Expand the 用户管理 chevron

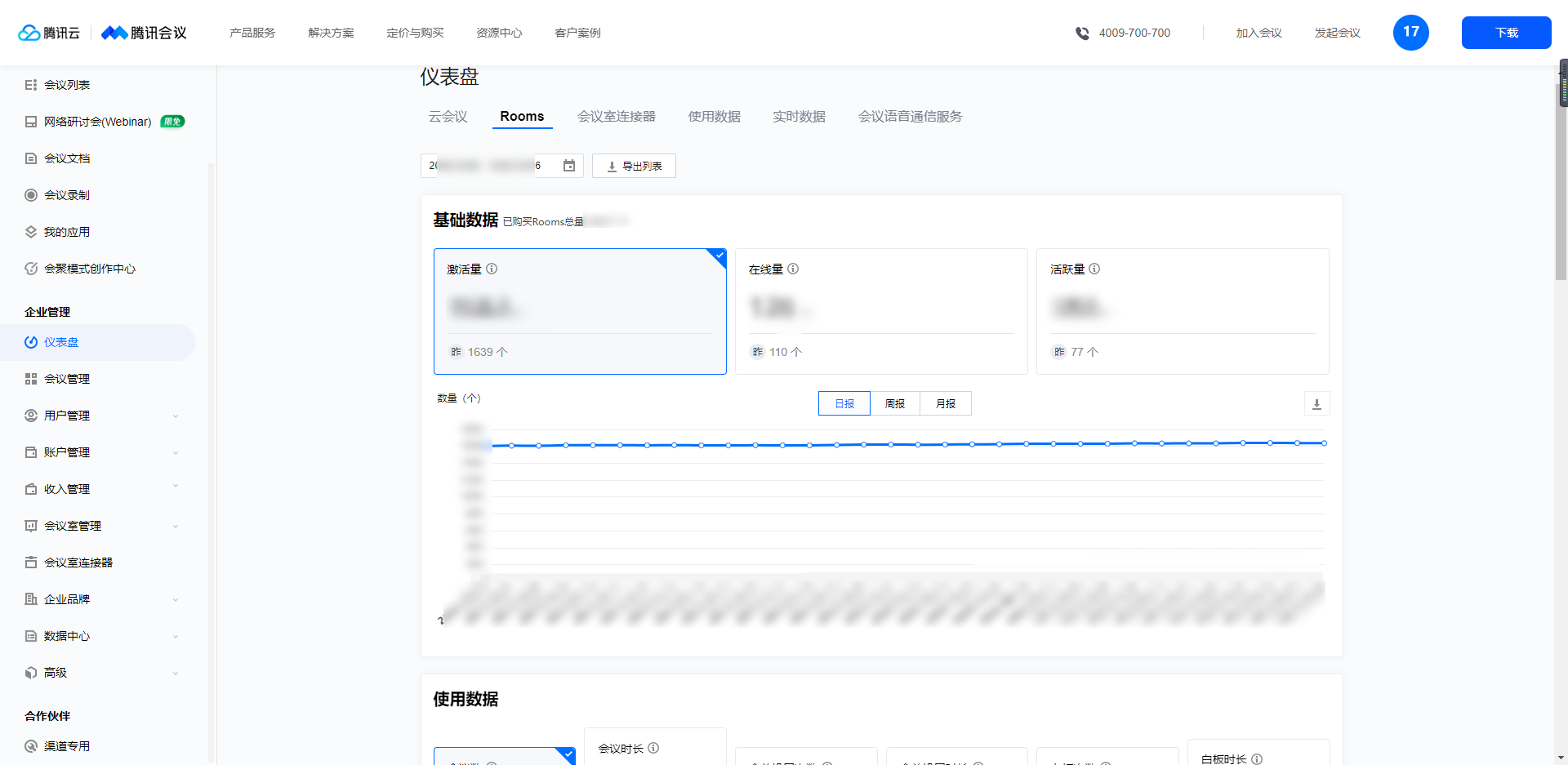click(x=176, y=416)
